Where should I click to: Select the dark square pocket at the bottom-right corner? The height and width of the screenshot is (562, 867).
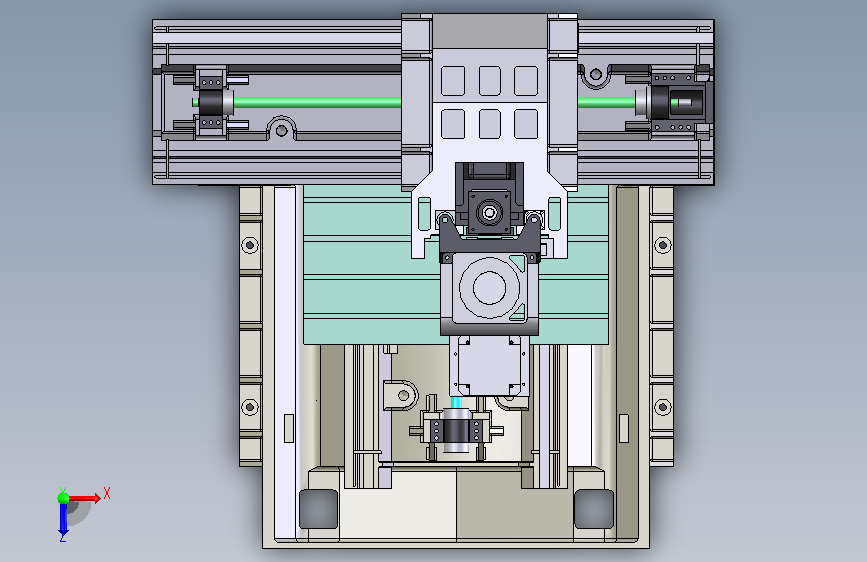tap(594, 509)
